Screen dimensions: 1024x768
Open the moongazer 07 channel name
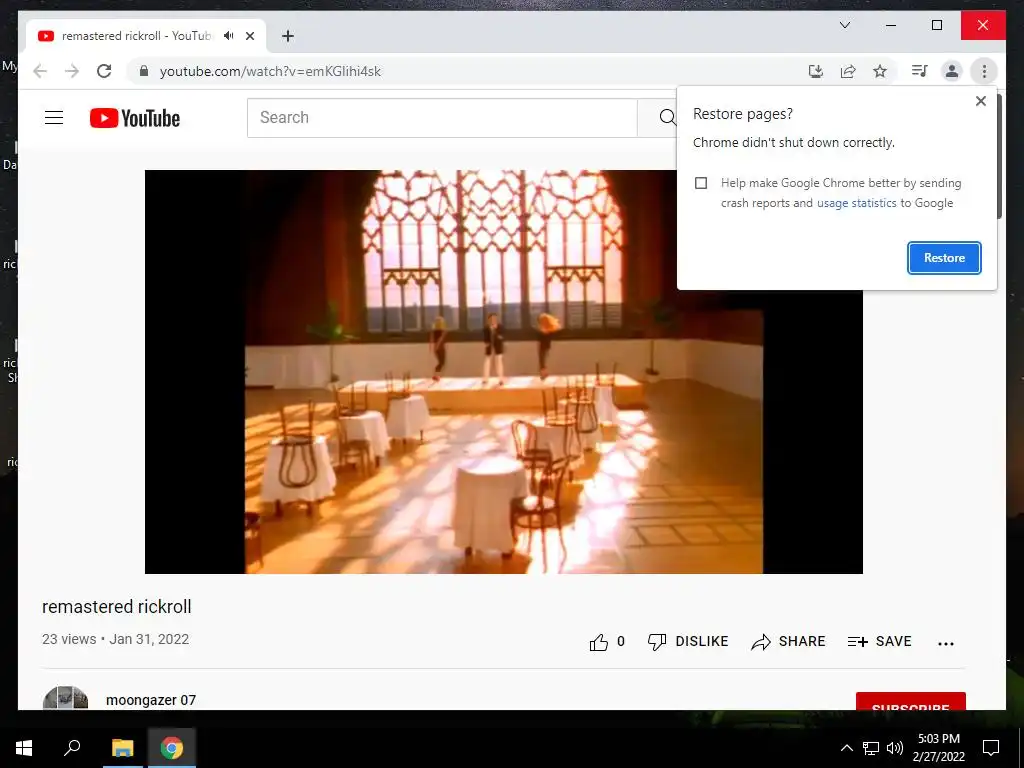(151, 700)
